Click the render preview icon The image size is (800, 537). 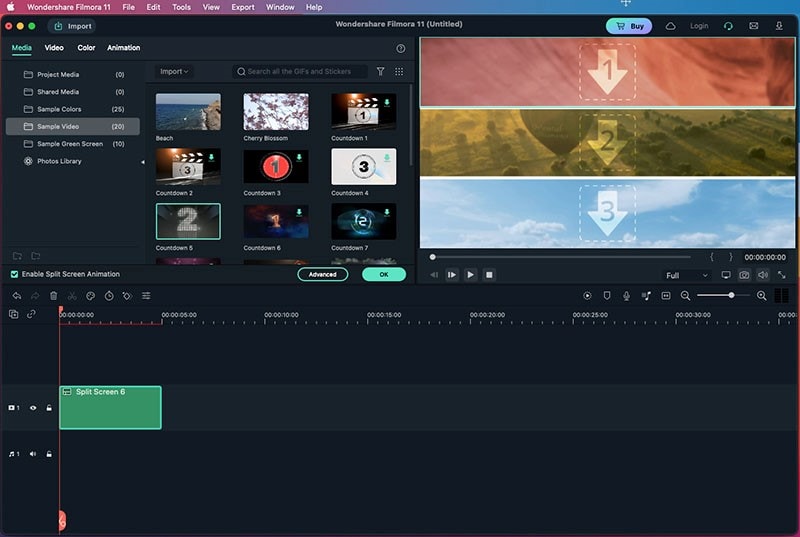point(587,296)
